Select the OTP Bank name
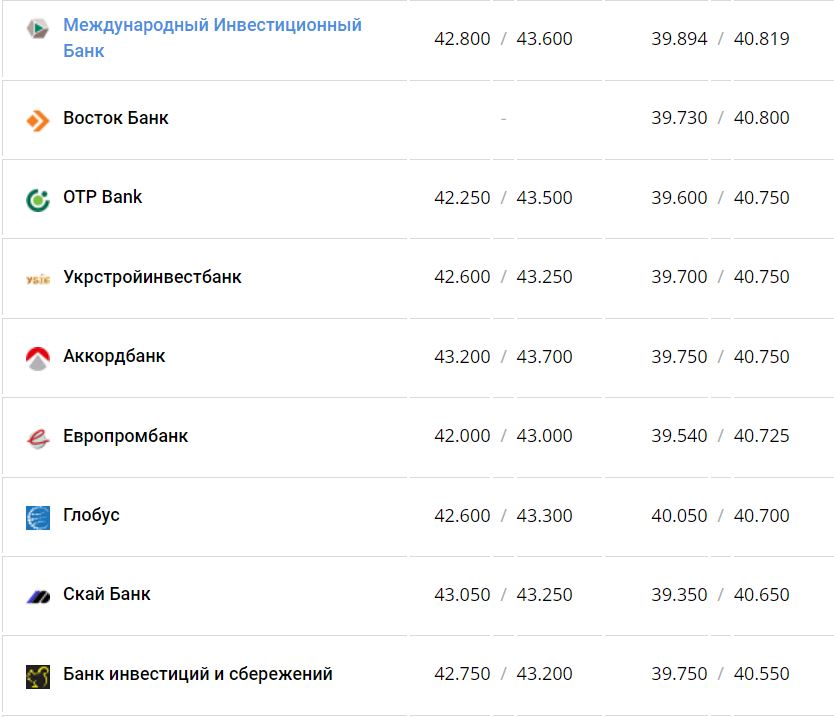Screen dimensions: 834x717 coord(103,197)
